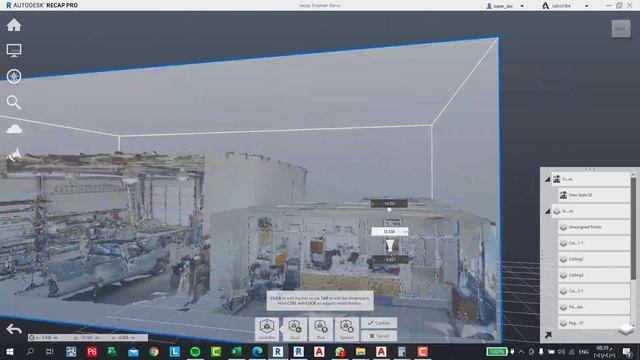Image resolution: width=640 pixels, height=360 pixels.
Task: Select the region row directly below Ceiling3
Action: 594,291
